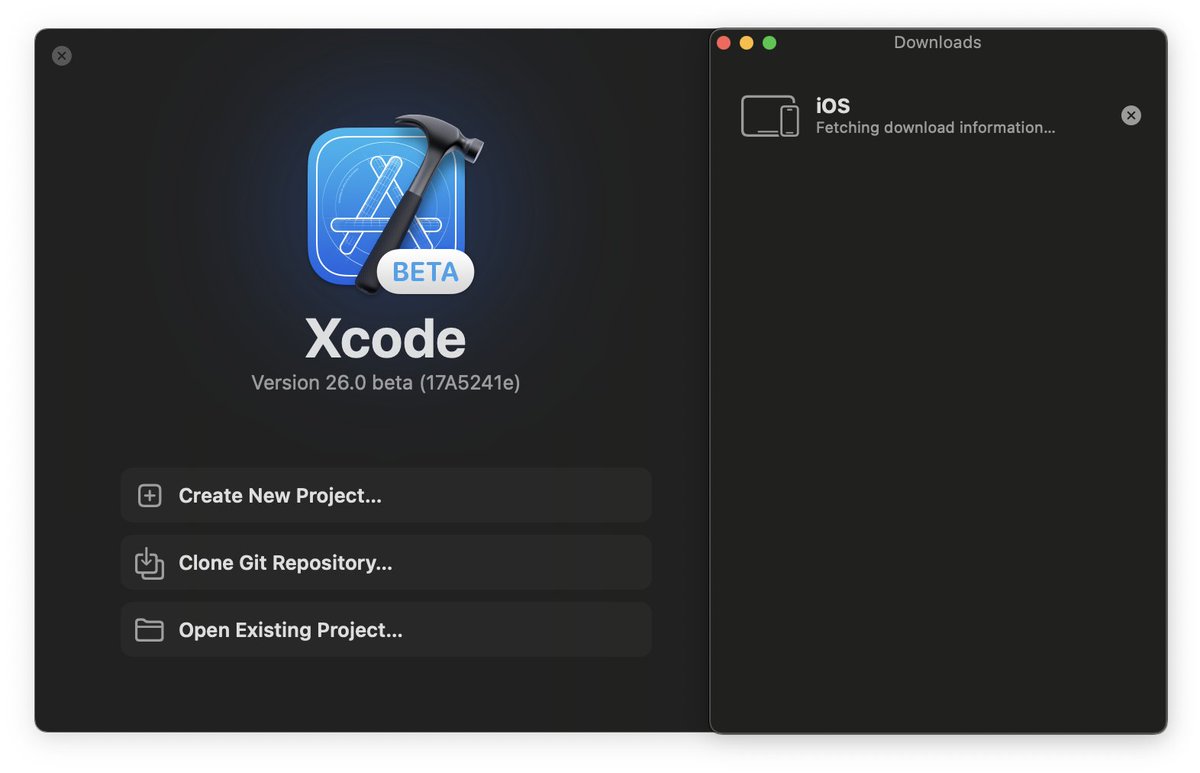Viewport: 1200px width, 773px height.
Task: Cancel the iOS download with its x icon
Action: pos(1131,115)
